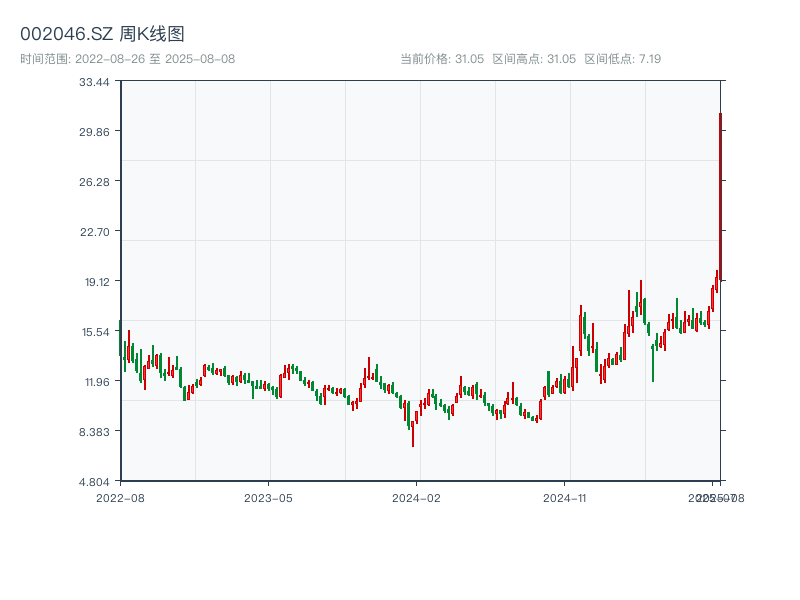The image size is (800, 600).
Task: Click y-axis value 8.383
Action: click(94, 432)
